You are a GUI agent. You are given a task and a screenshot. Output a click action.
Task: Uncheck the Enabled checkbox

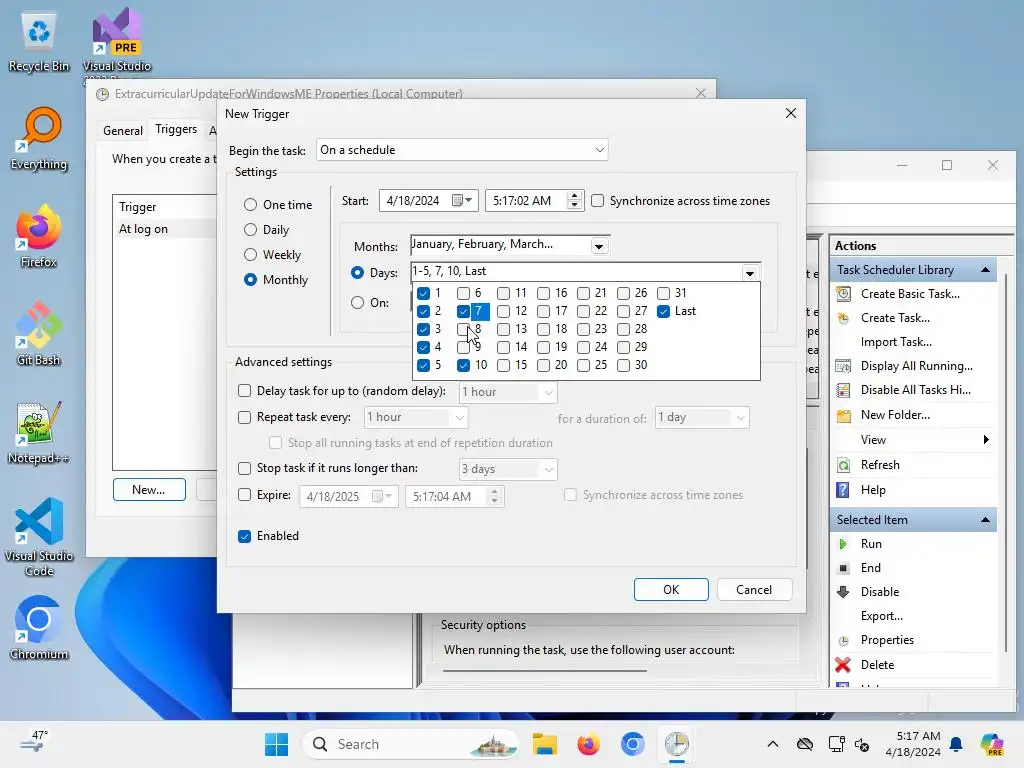point(244,536)
